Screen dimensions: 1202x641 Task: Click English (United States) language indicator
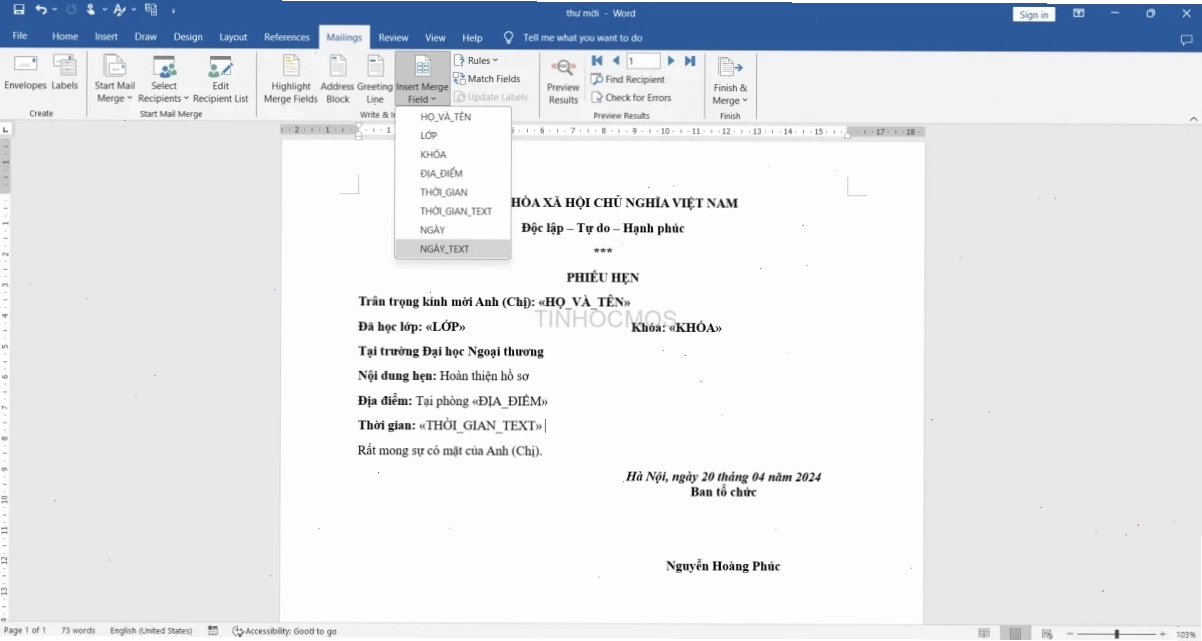tap(151, 631)
